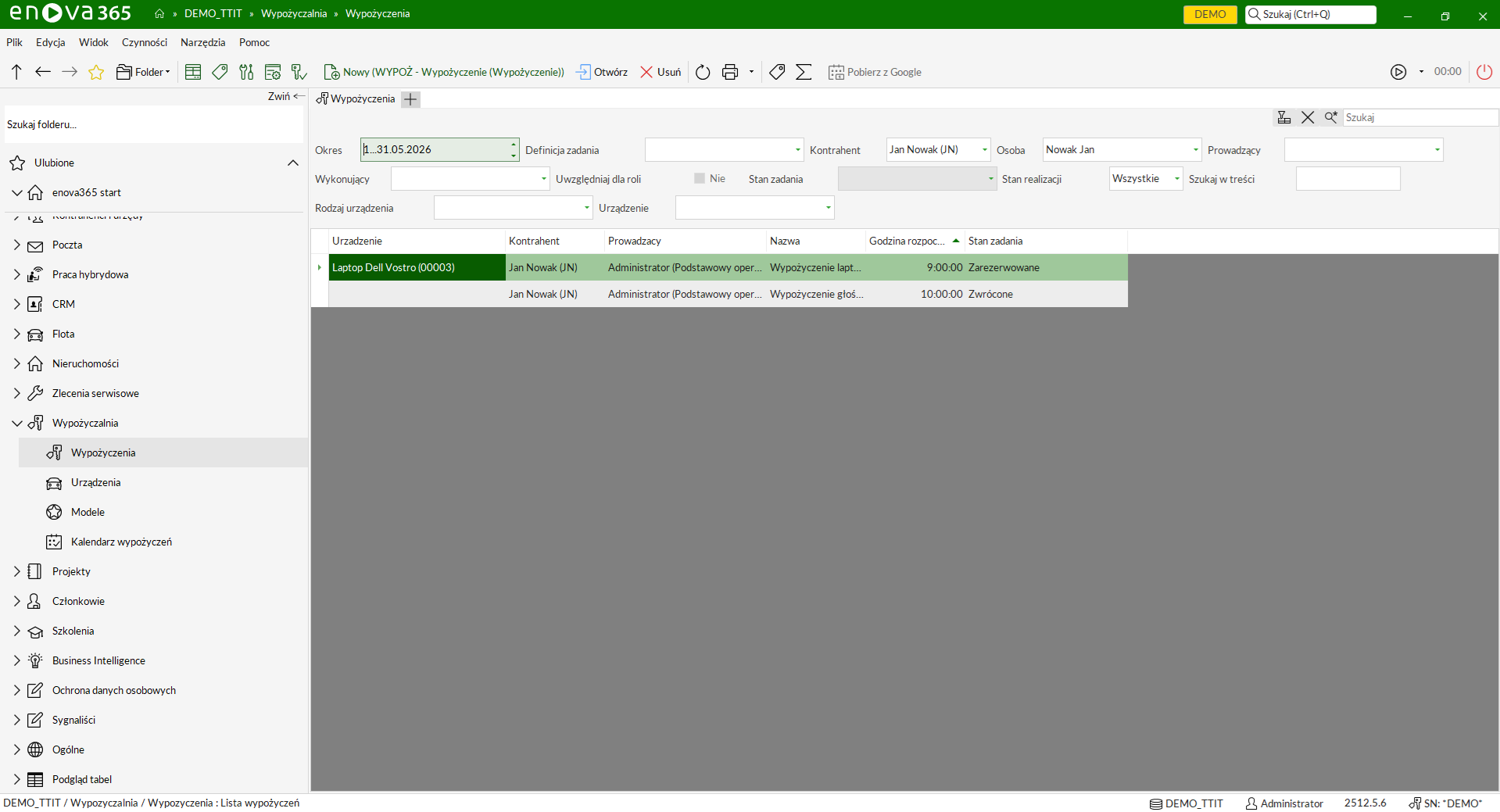
Task: Start the timer play icon
Action: [1398, 72]
